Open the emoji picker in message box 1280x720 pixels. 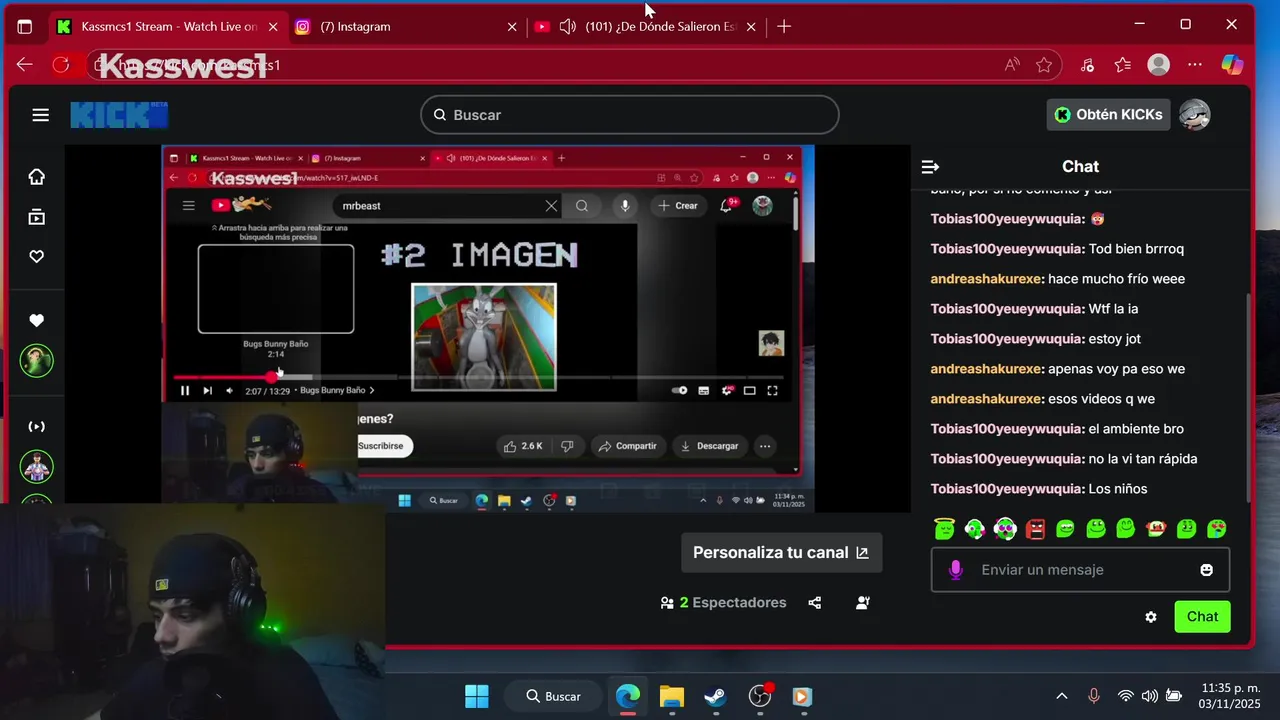[x=1207, y=570]
